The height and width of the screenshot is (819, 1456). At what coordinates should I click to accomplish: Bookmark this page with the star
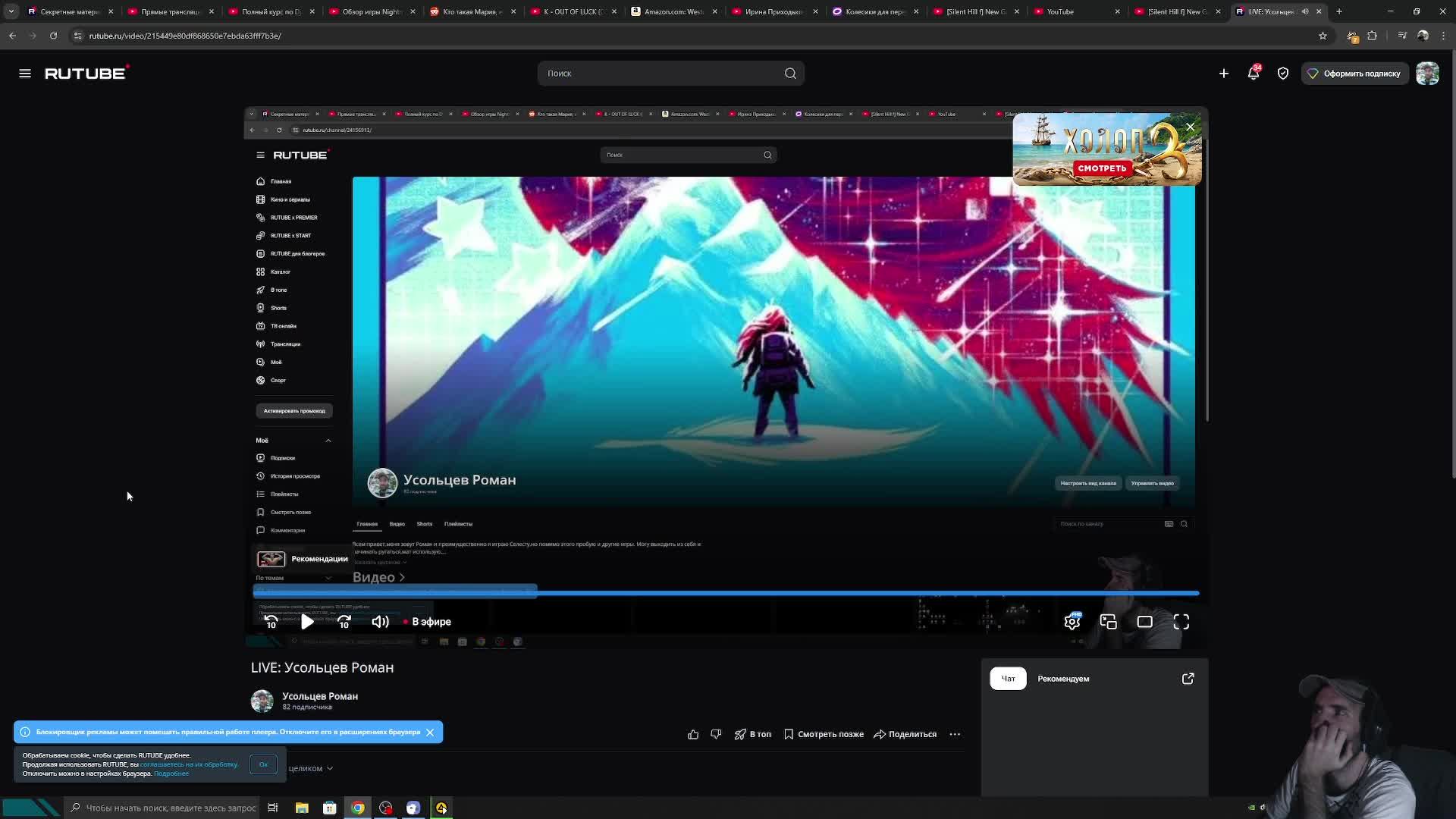click(x=1323, y=36)
